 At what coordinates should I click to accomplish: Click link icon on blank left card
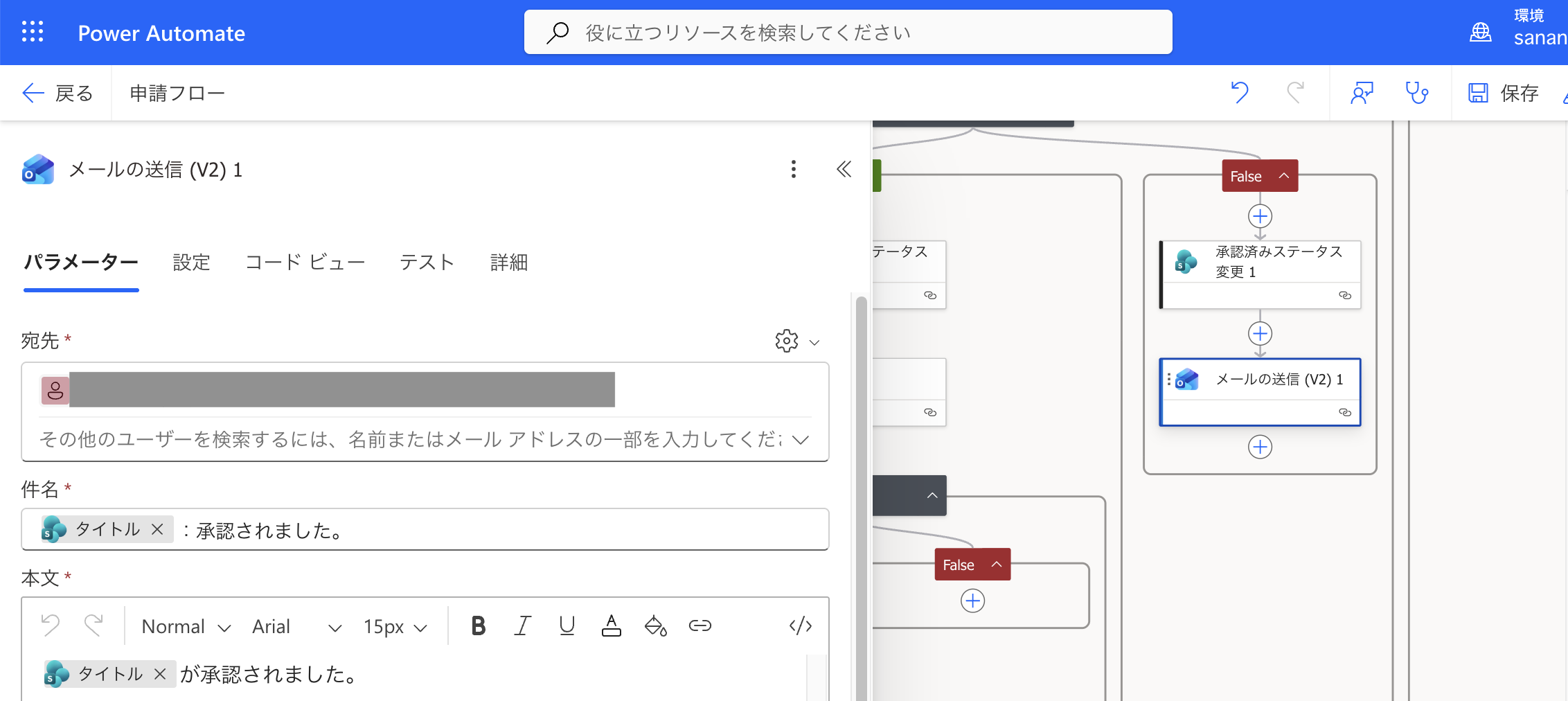tap(930, 412)
